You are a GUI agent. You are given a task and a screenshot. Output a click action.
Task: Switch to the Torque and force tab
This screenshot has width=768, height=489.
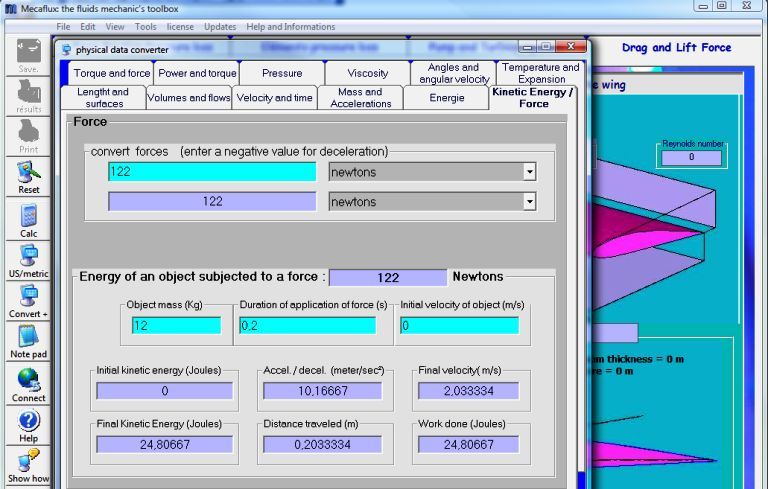coord(112,73)
